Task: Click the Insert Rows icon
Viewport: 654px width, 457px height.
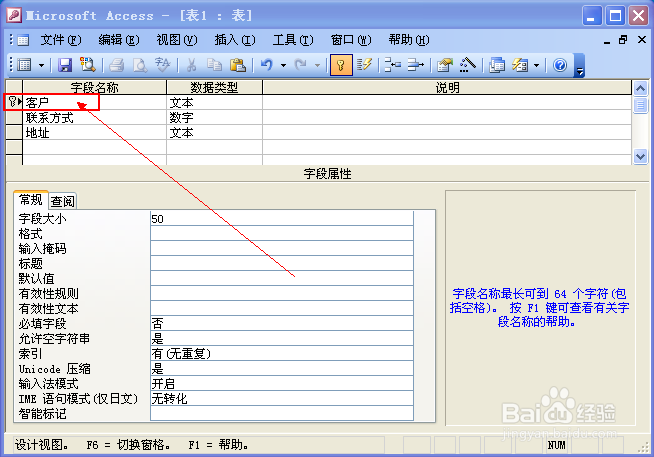Action: click(392, 65)
